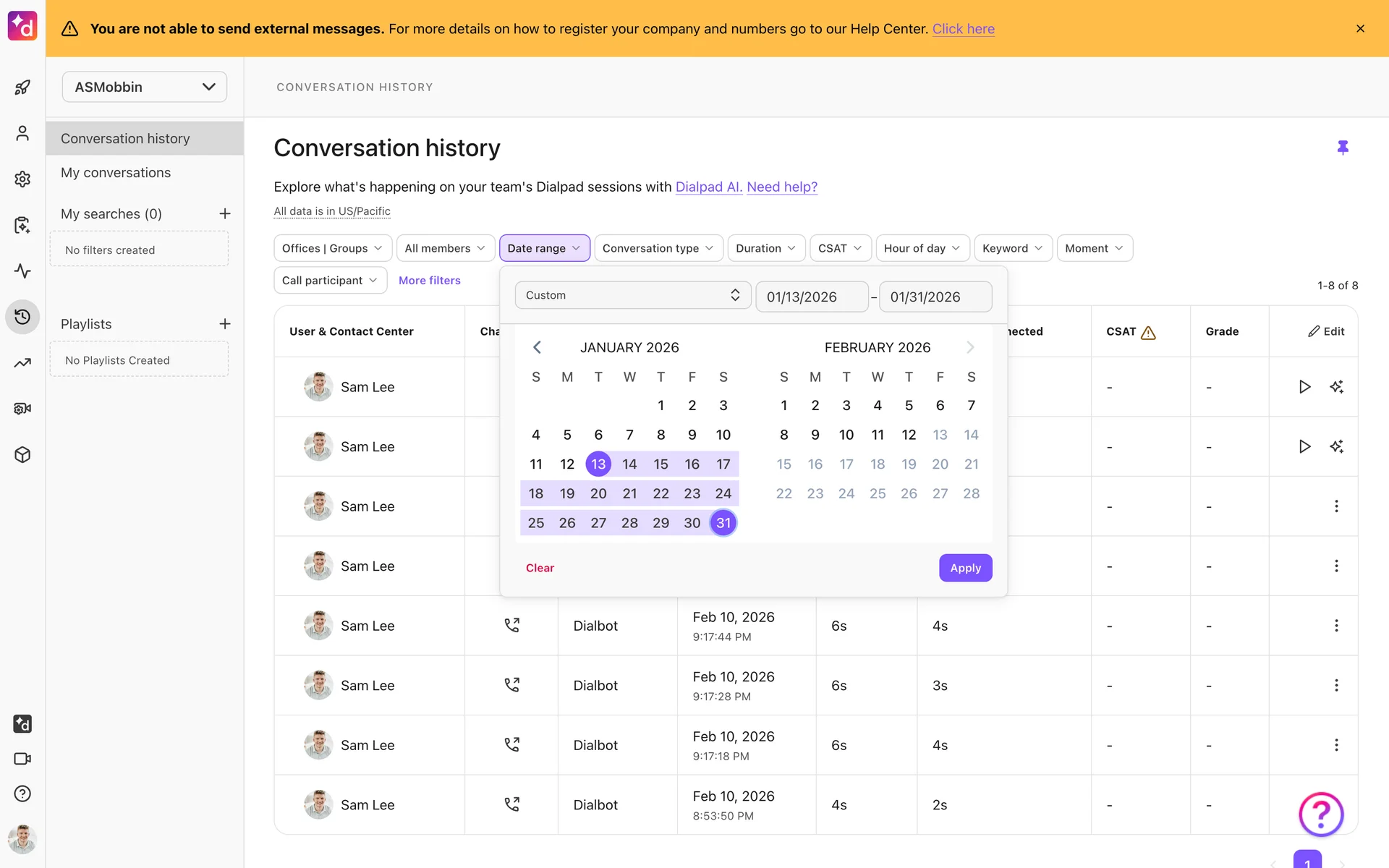Screen dimensions: 1389x868
Task: Play the first Sam Lee recording
Action: click(1304, 387)
